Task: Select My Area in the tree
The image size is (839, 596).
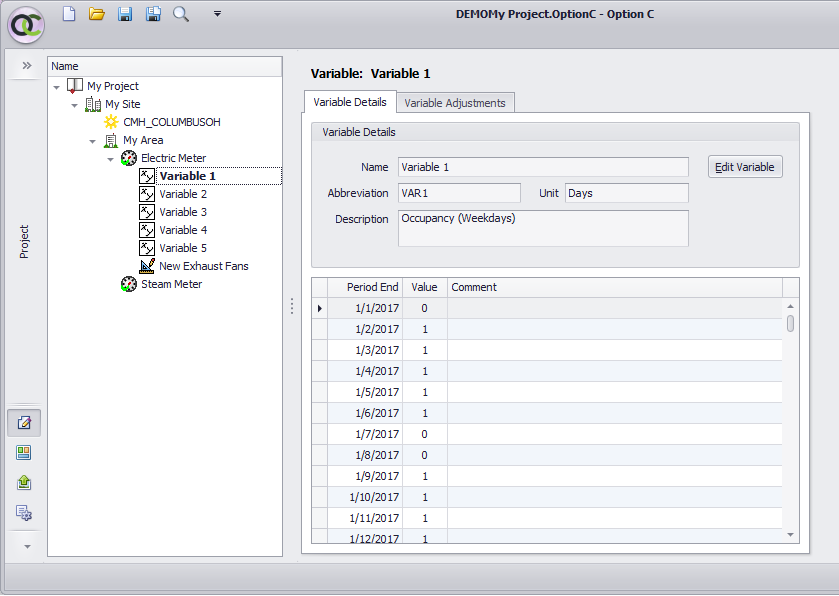Action: tap(143, 140)
